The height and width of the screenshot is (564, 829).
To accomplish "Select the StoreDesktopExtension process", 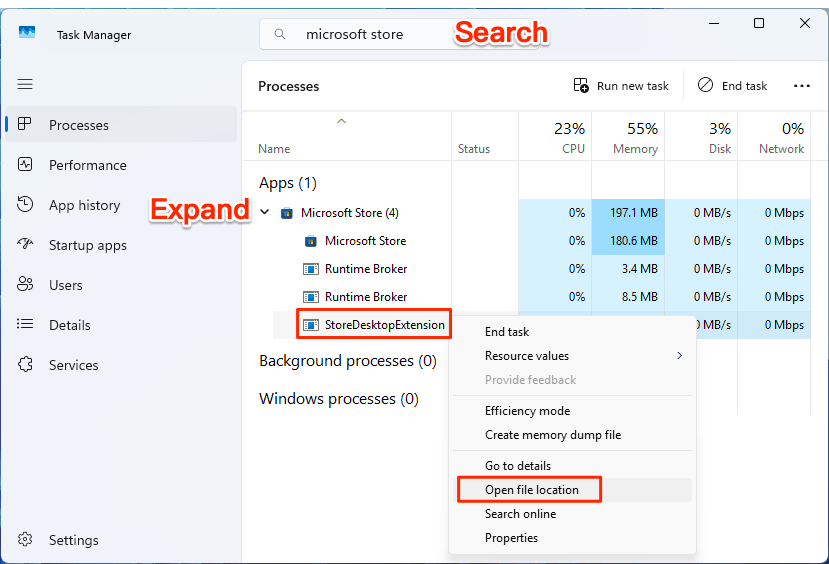I will [x=373, y=325].
